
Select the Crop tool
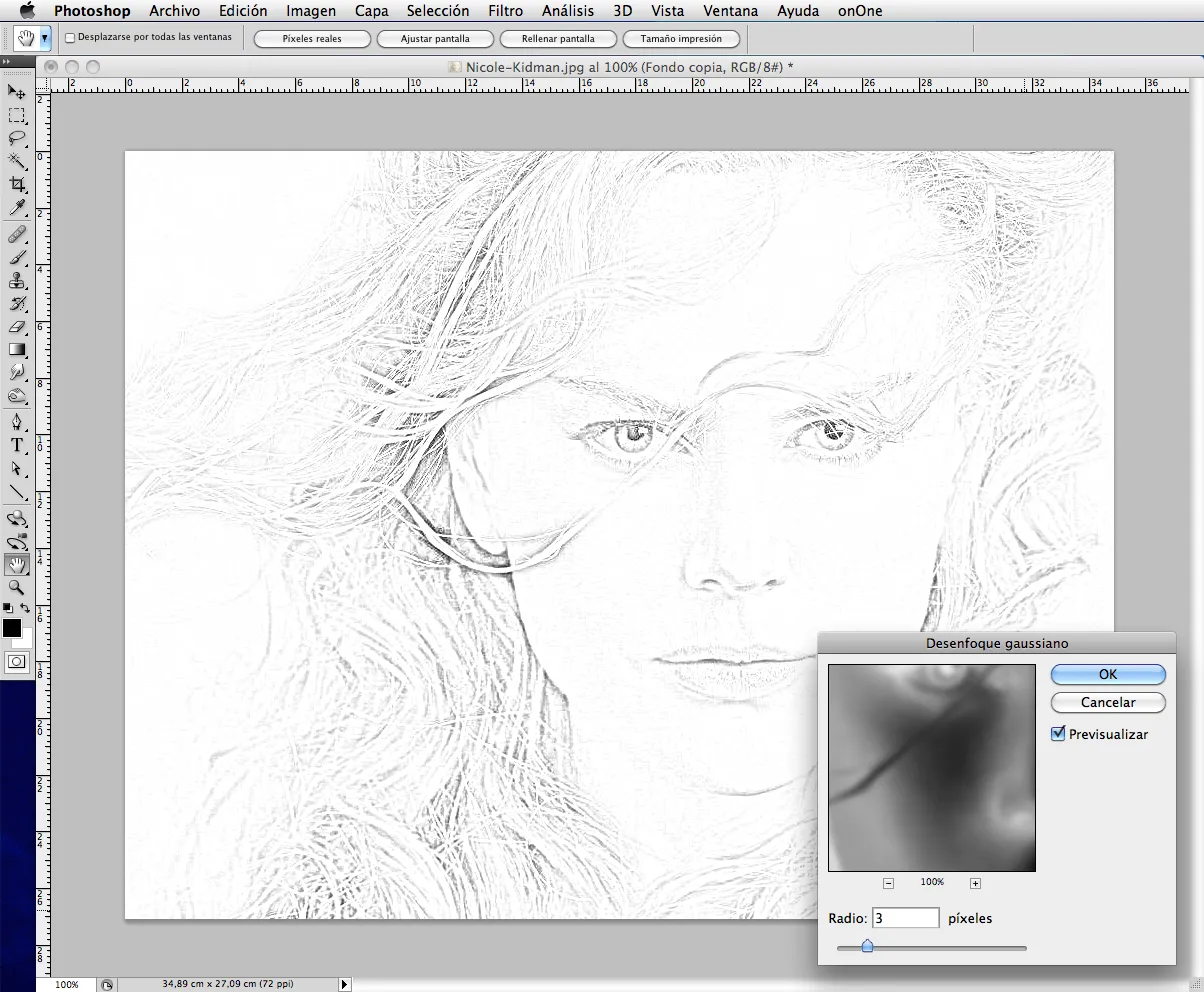pos(17,184)
